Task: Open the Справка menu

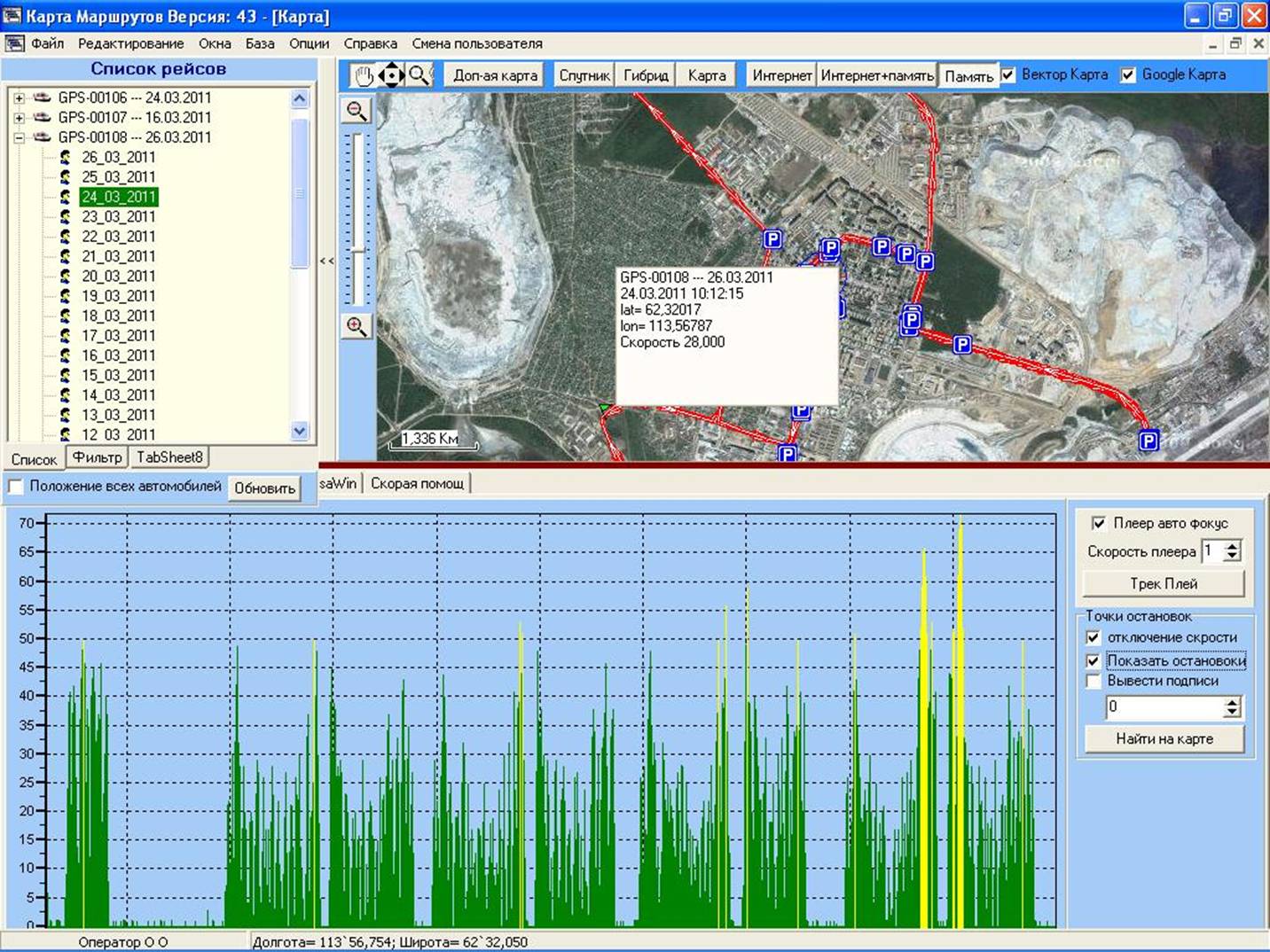Action: tap(370, 43)
